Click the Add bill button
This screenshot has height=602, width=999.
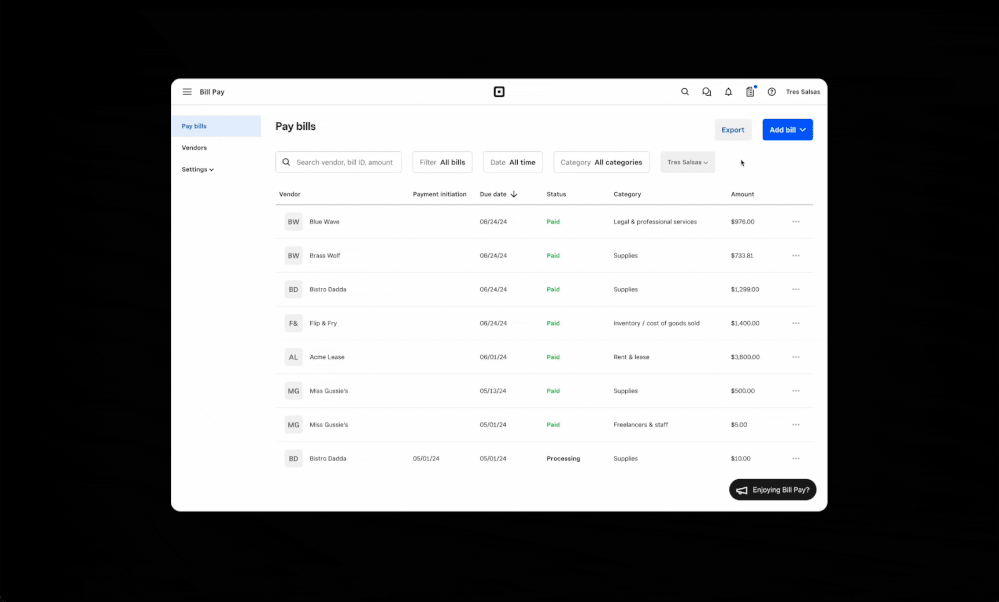[787, 129]
